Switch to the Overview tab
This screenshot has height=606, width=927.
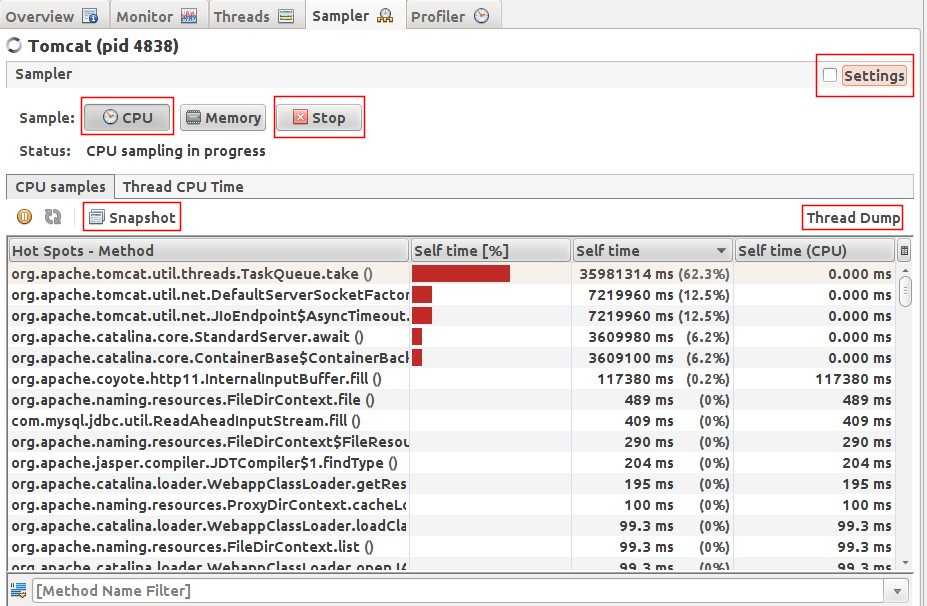(x=52, y=15)
